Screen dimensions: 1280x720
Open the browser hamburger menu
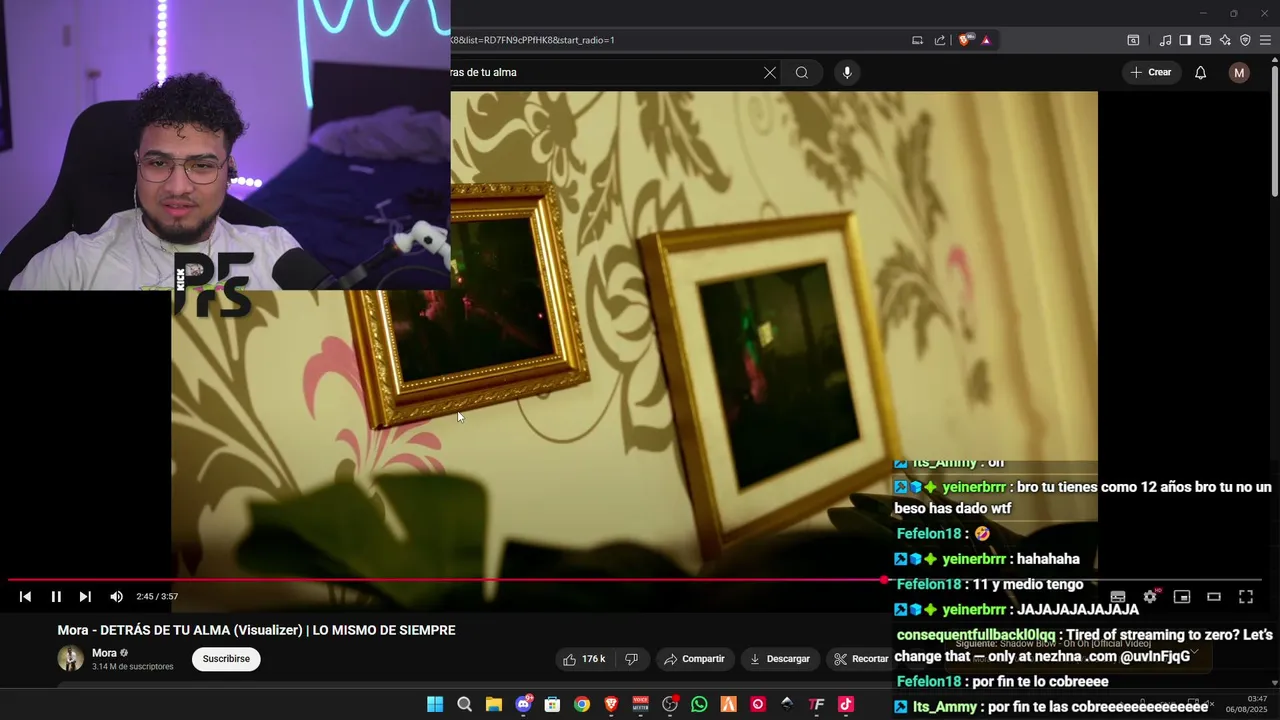[x=1265, y=40]
